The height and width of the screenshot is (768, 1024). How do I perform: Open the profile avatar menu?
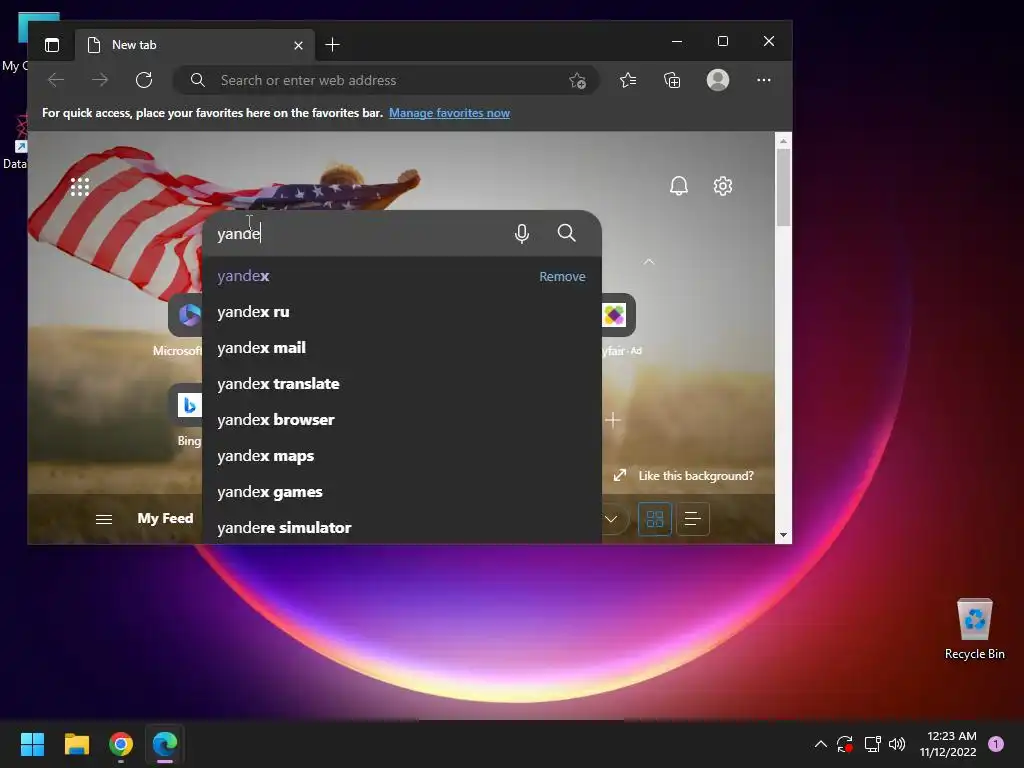(x=718, y=80)
